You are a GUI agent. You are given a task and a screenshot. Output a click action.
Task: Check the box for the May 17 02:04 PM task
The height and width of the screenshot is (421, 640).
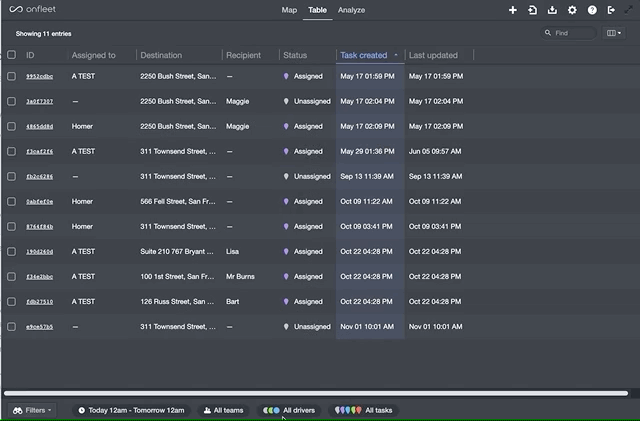click(11, 101)
